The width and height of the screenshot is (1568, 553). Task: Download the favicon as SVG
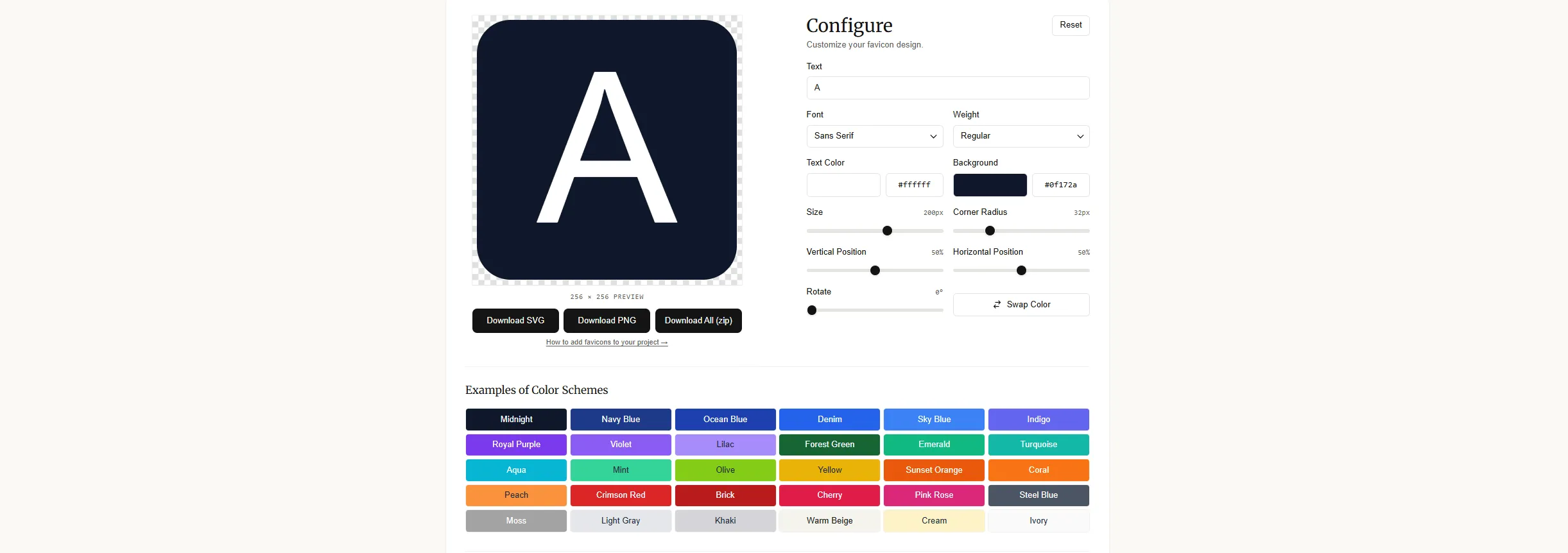tap(515, 321)
